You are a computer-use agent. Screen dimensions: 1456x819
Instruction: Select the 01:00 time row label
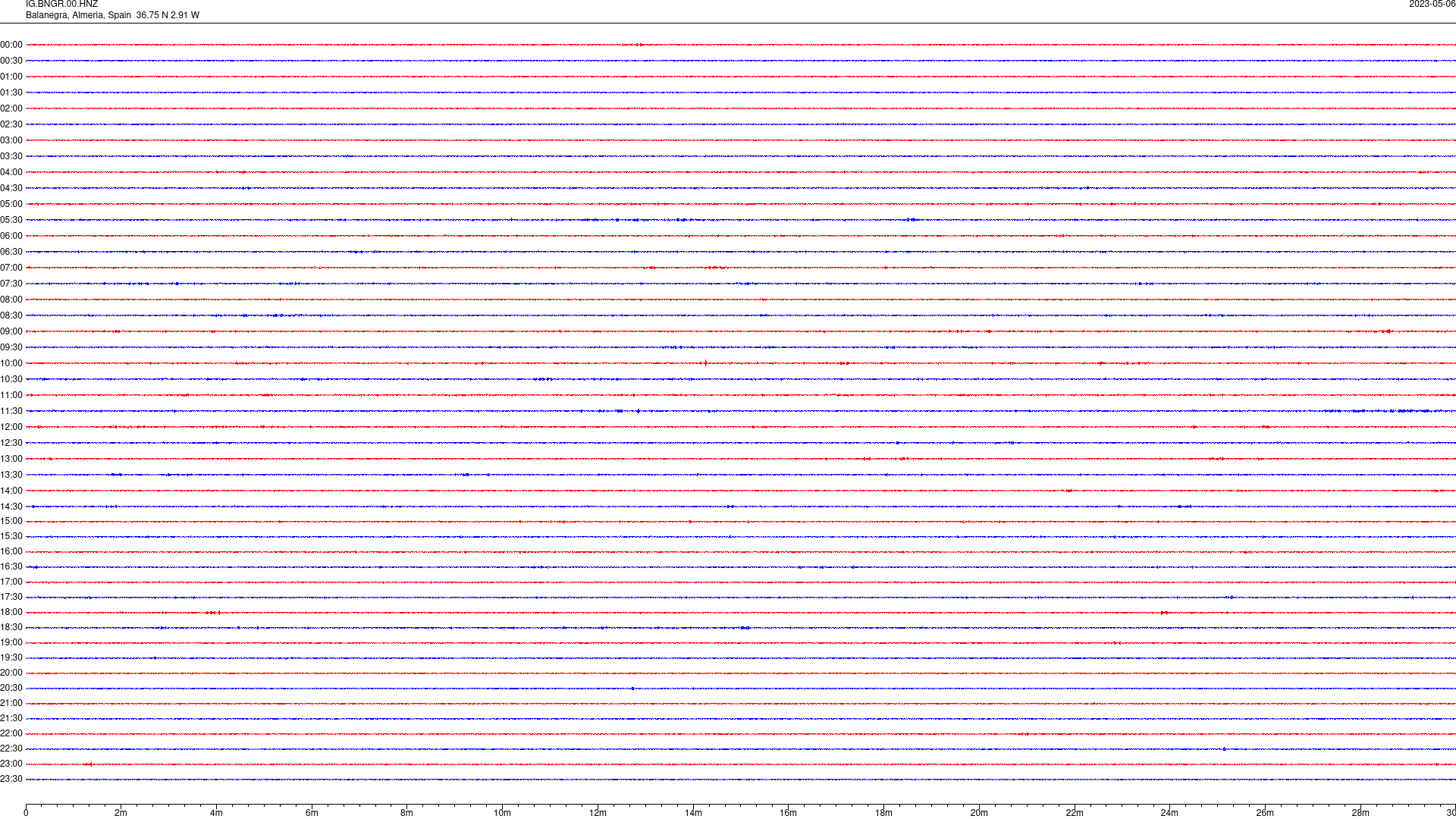tap(11, 77)
